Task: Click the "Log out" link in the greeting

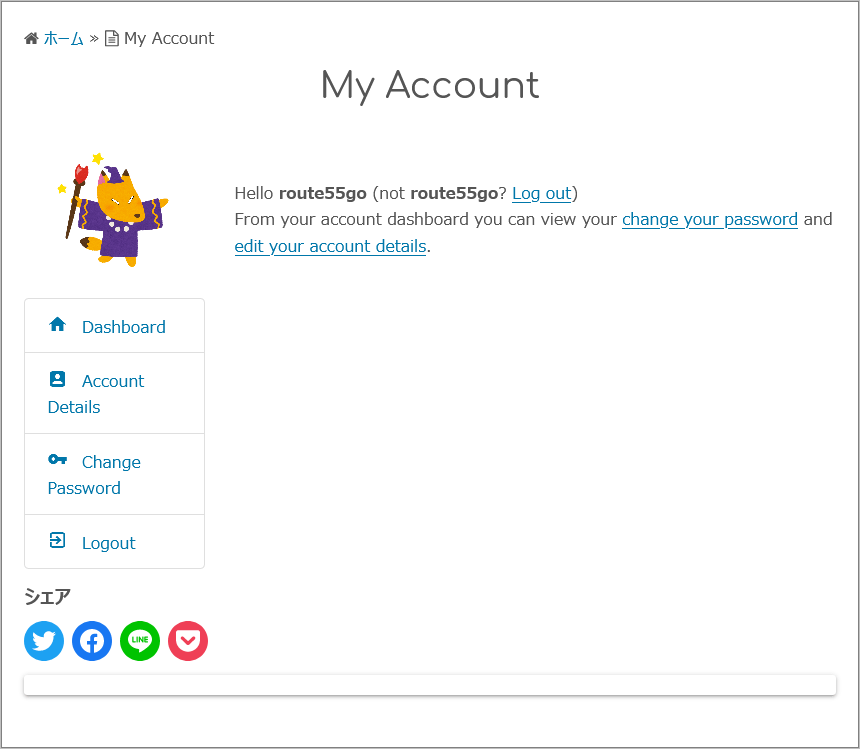Action: (541, 193)
